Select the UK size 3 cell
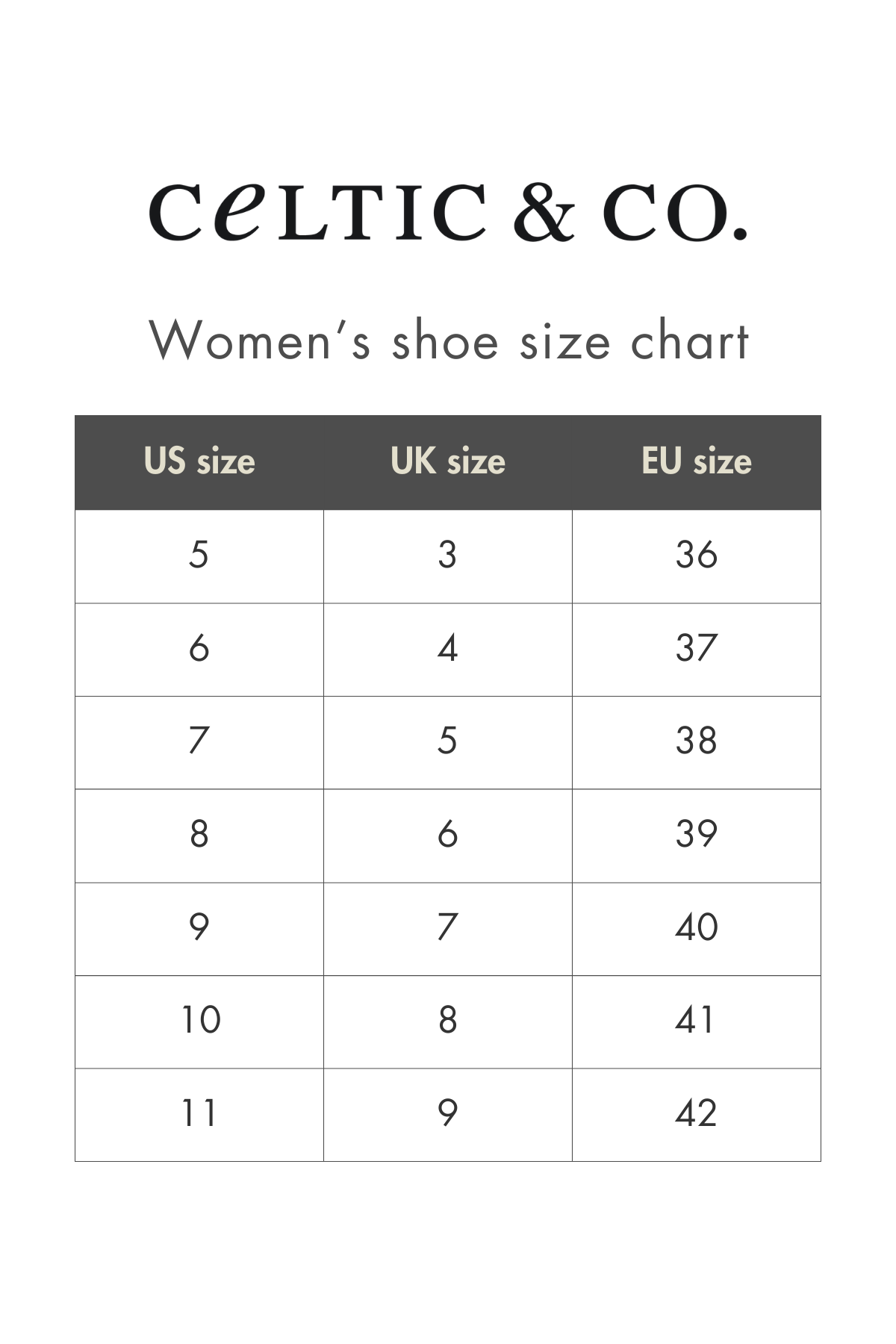 click(448, 556)
